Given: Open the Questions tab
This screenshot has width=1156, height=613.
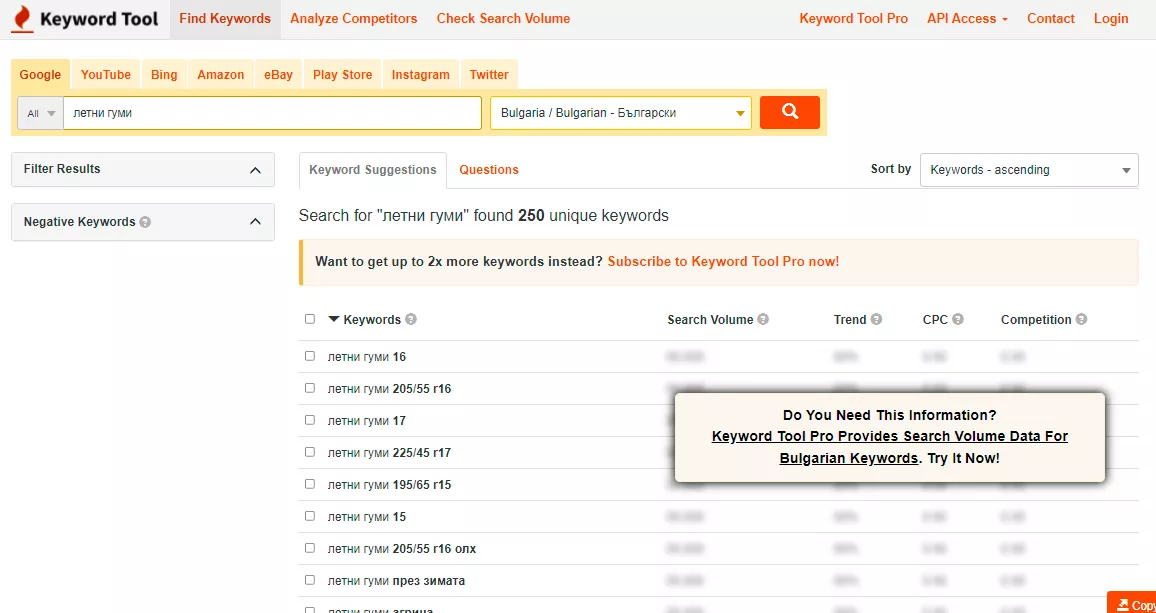Looking at the screenshot, I should 489,170.
